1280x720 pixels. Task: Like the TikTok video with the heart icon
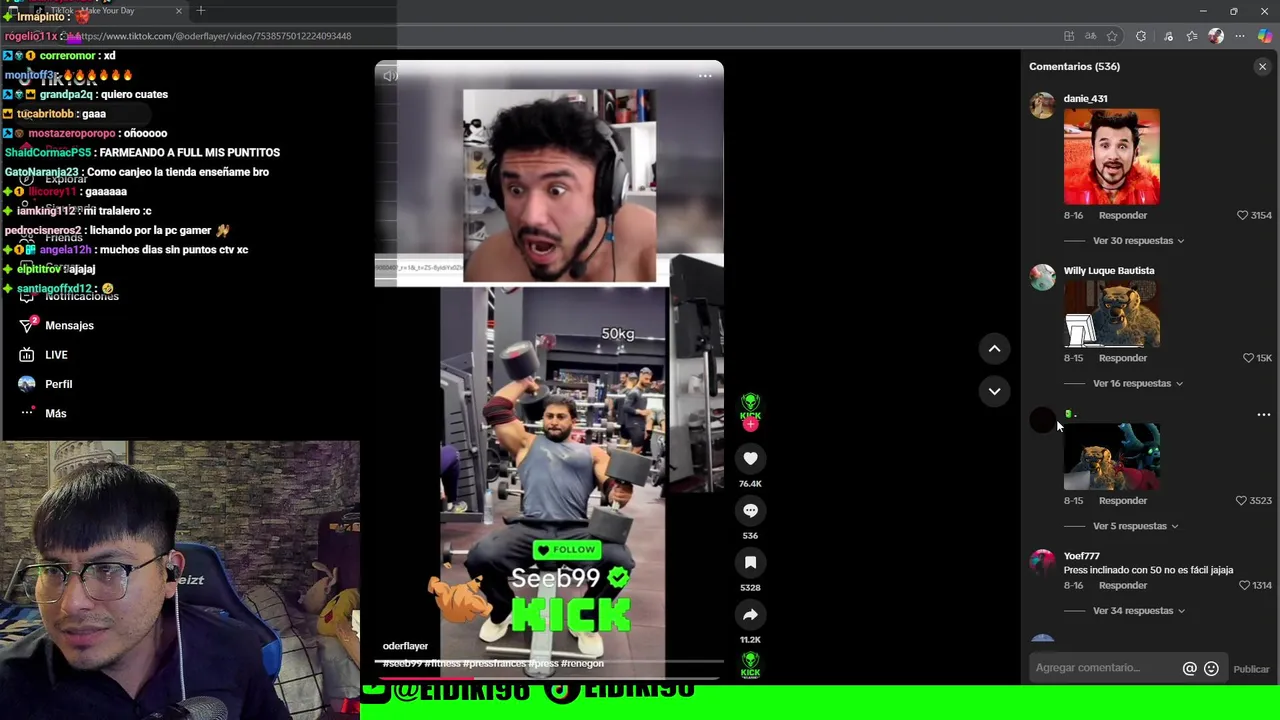[x=750, y=458]
